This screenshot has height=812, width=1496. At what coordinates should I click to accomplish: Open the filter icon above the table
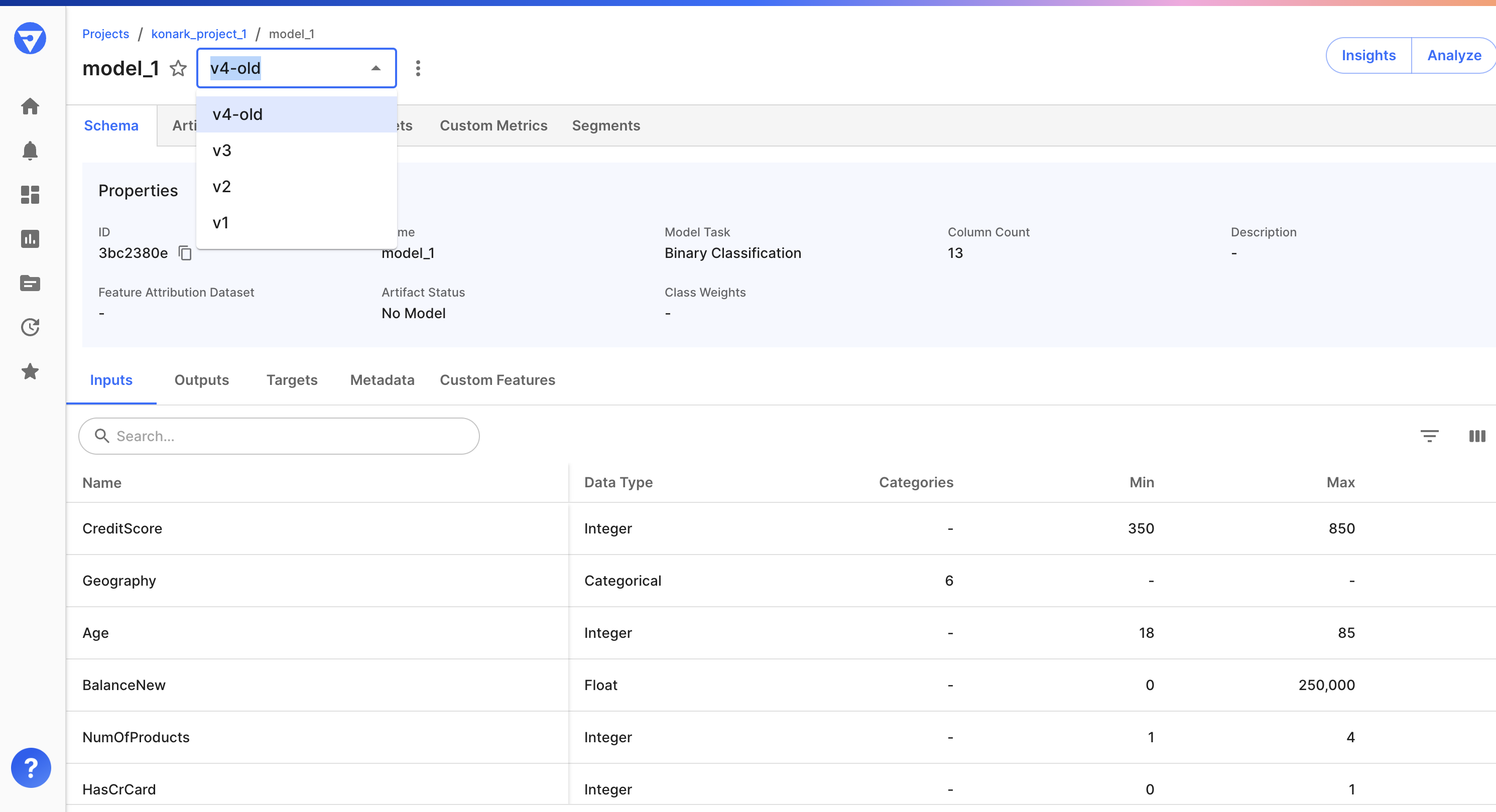click(x=1430, y=435)
